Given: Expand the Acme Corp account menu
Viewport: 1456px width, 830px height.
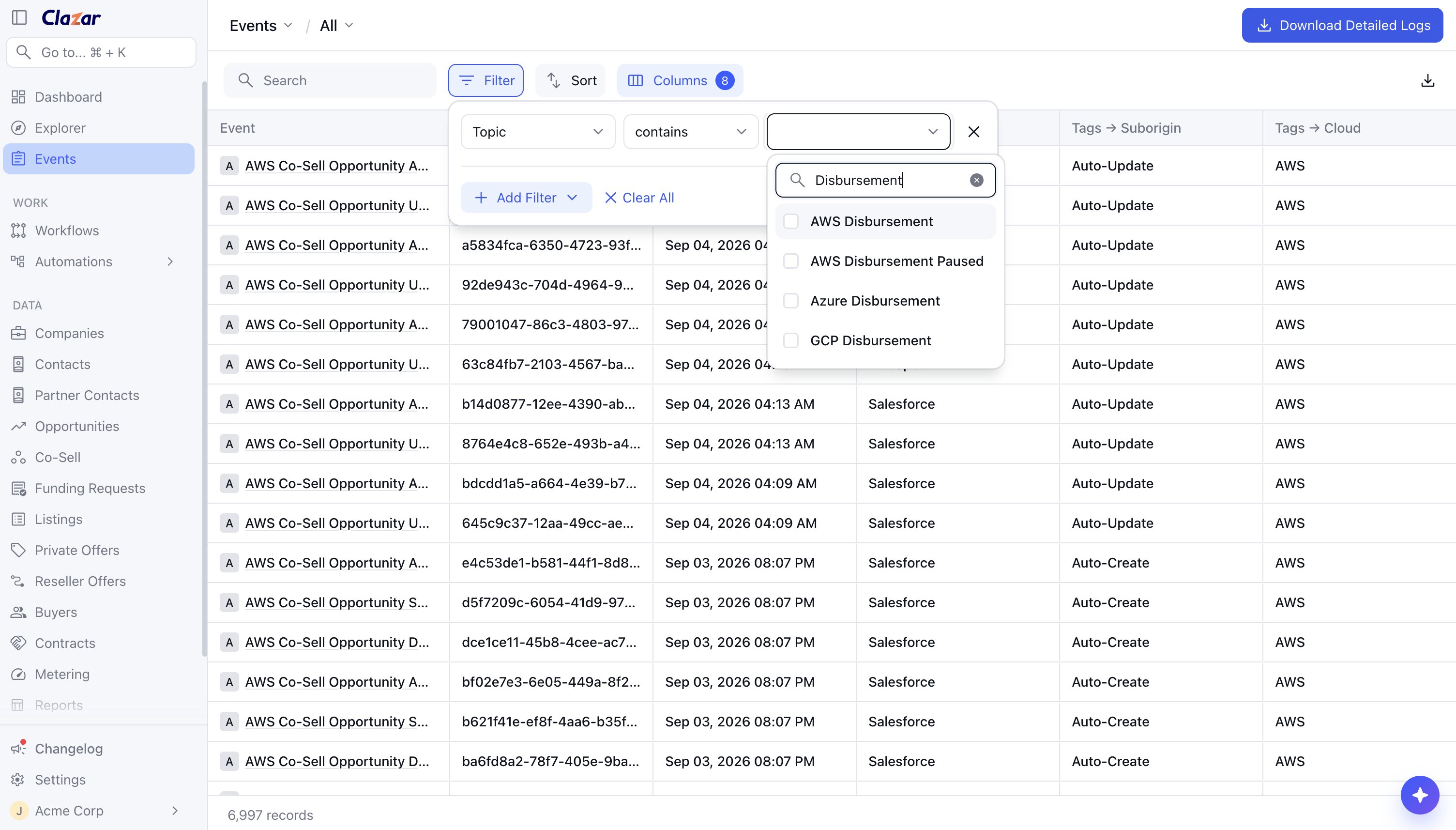Looking at the screenshot, I should pyautogui.click(x=175, y=810).
